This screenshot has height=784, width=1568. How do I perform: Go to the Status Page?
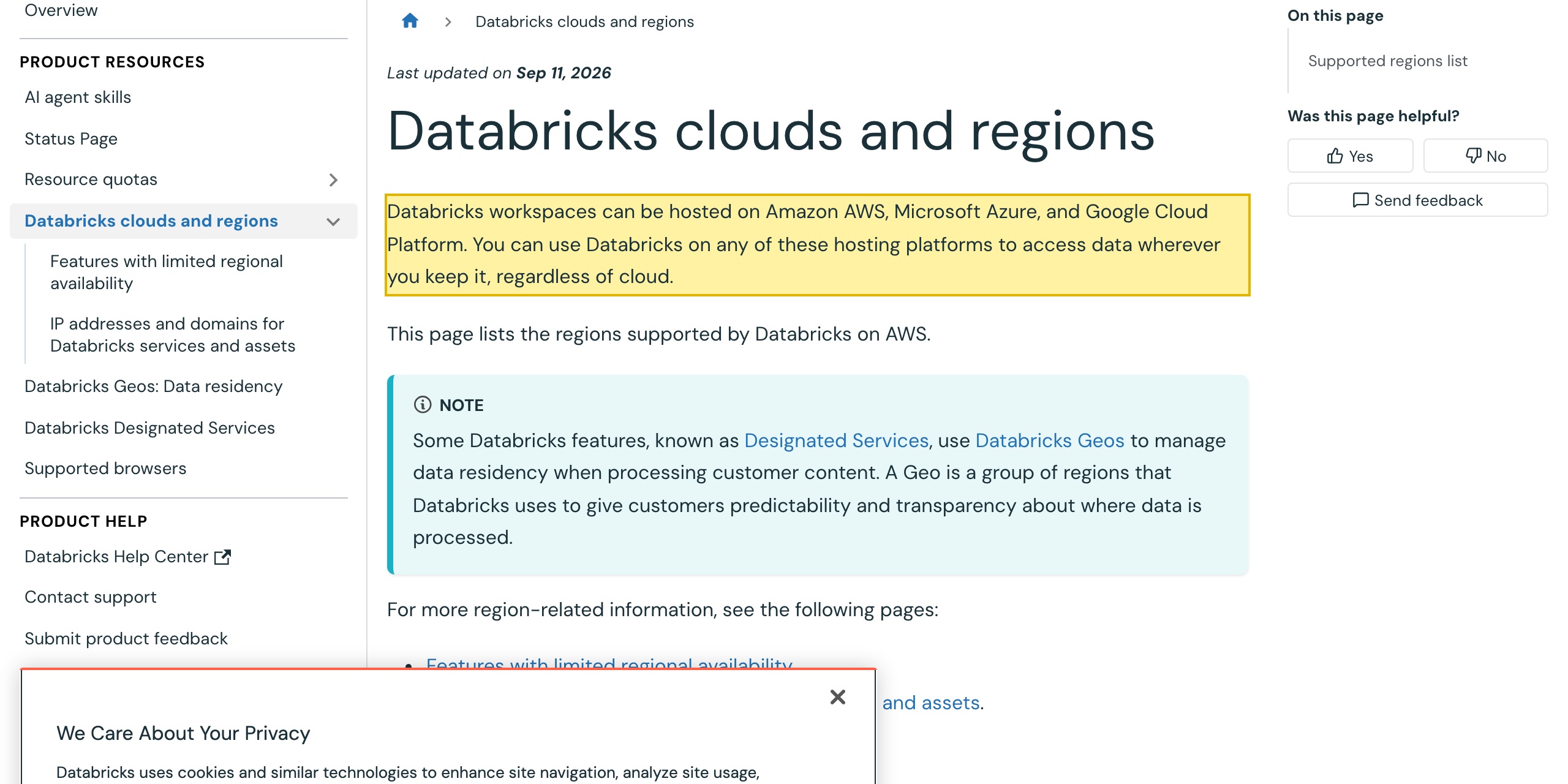click(71, 139)
